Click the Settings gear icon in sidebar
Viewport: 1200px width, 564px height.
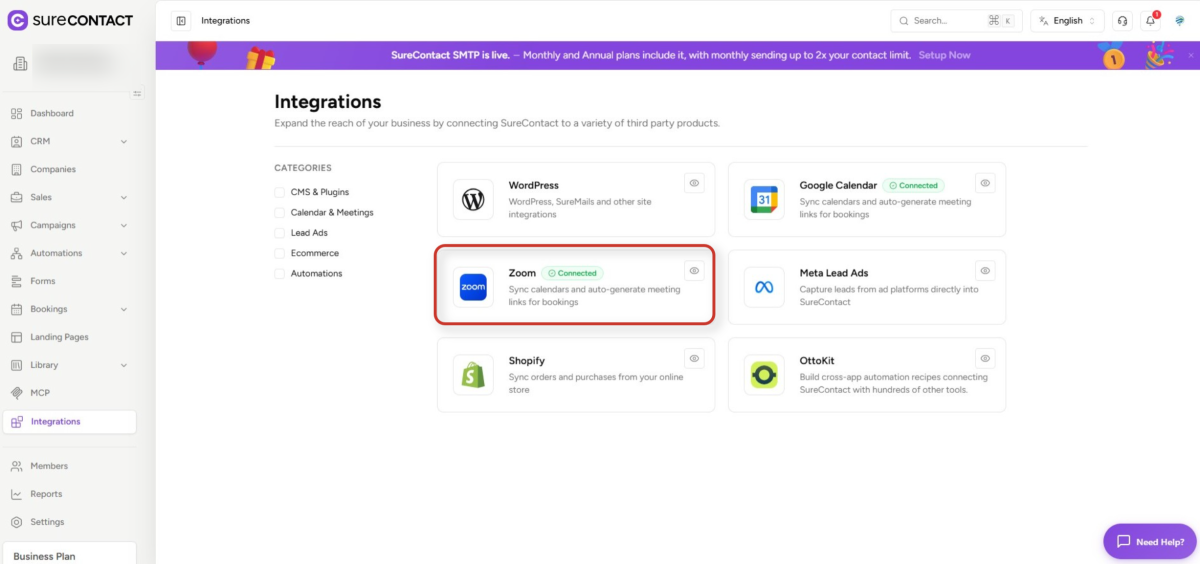coord(17,522)
